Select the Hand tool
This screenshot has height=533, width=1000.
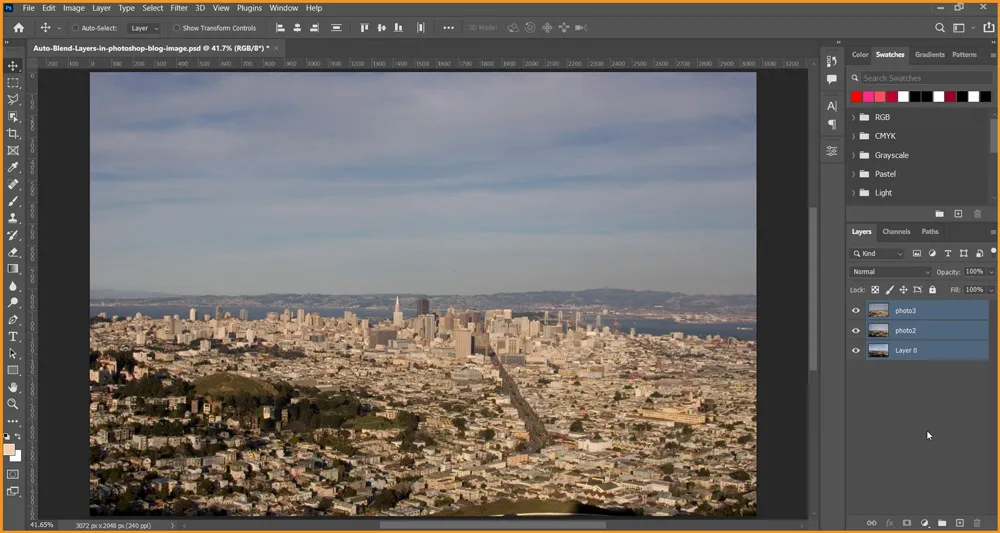pos(13,387)
